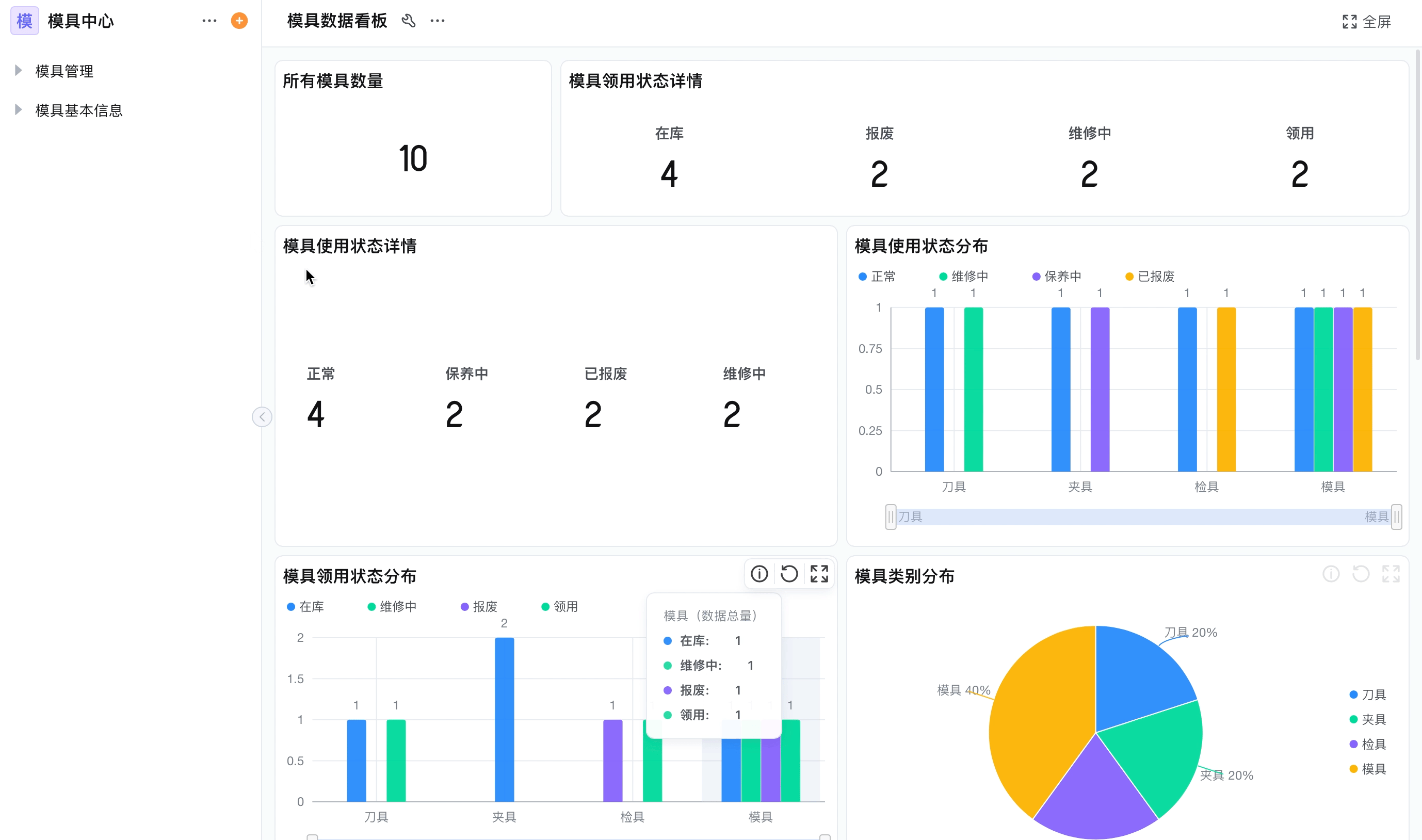Click the 模具数据看板 title
Viewport: 1422px width, 840px height.
tap(337, 21)
